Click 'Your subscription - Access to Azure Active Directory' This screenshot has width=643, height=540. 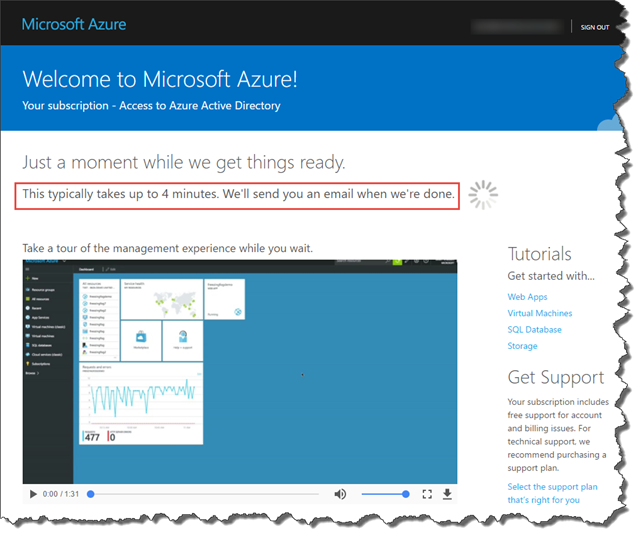point(151,106)
